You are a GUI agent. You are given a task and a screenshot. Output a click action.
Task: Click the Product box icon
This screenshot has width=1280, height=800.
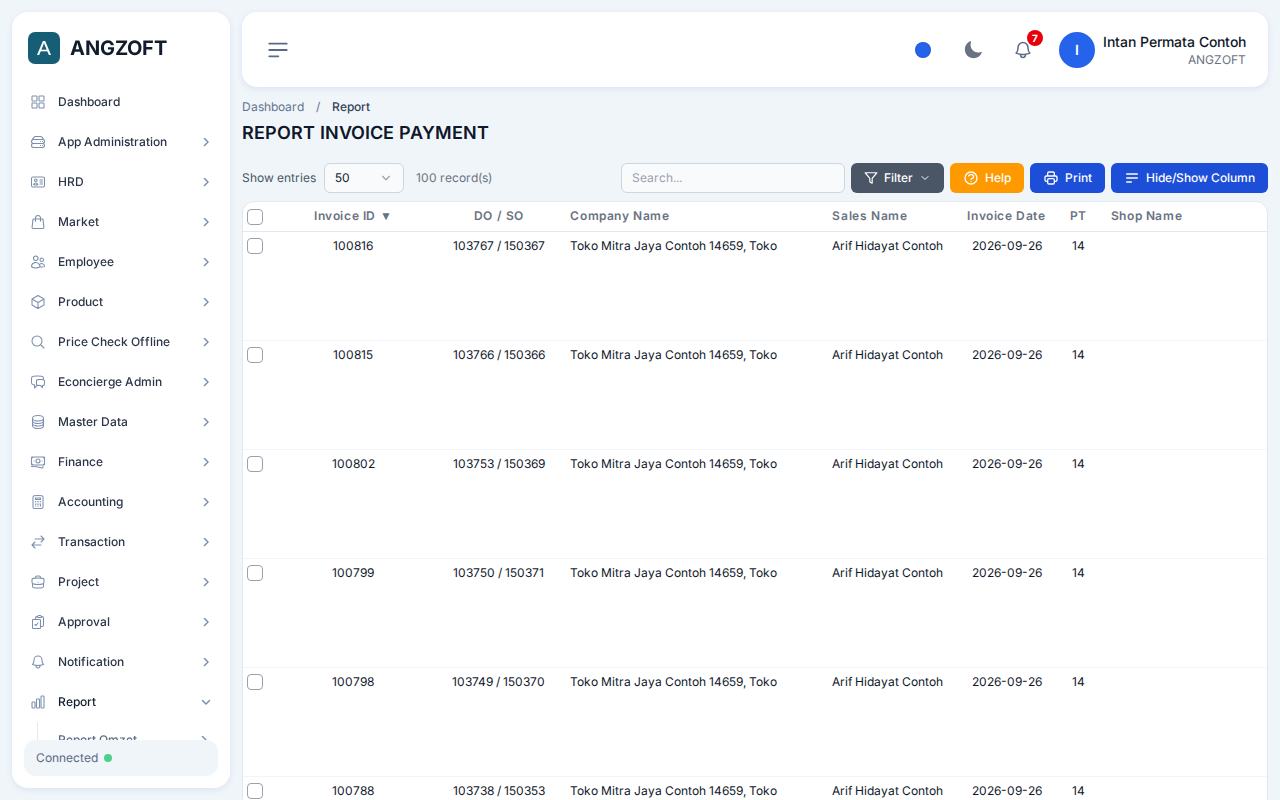38,302
